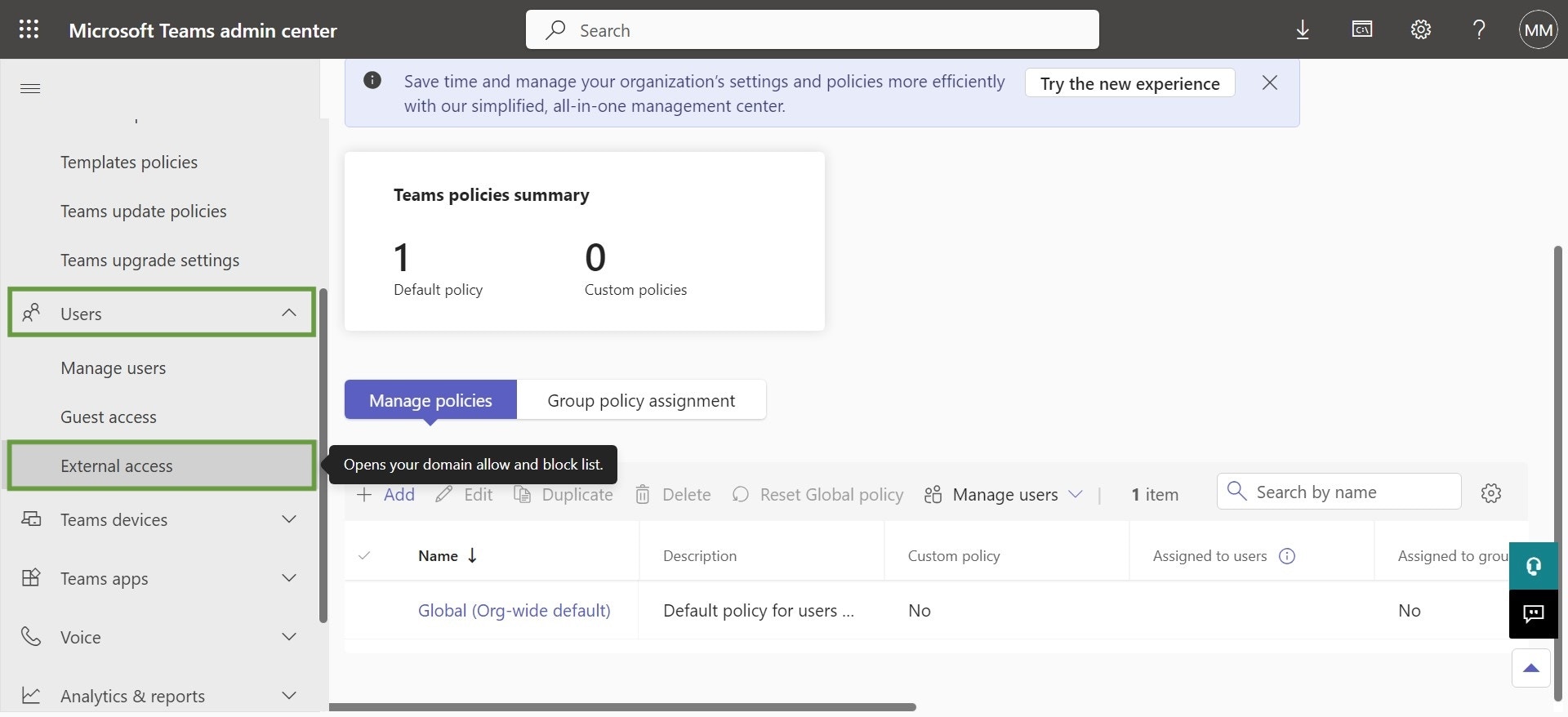Image resolution: width=1568 pixels, height=717 pixels.
Task: Open the feedback chat widget
Action: pyautogui.click(x=1533, y=613)
